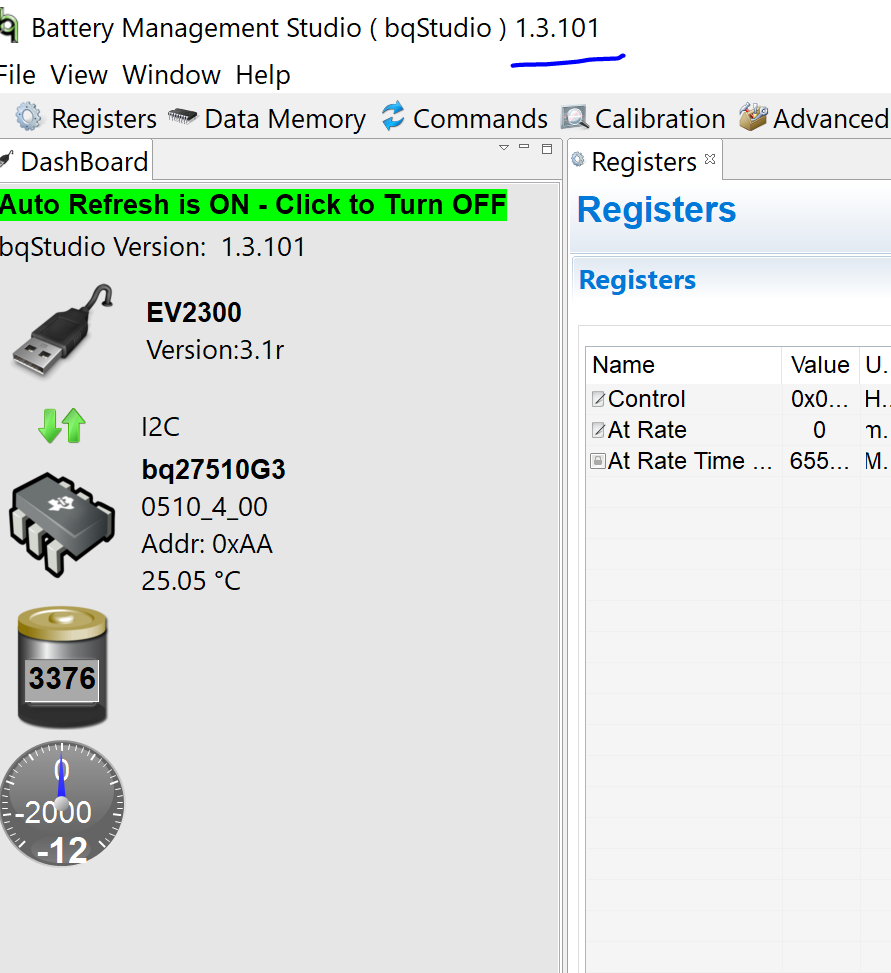Click the Advanced toolbox icon
891x973 pixels.
point(753,117)
